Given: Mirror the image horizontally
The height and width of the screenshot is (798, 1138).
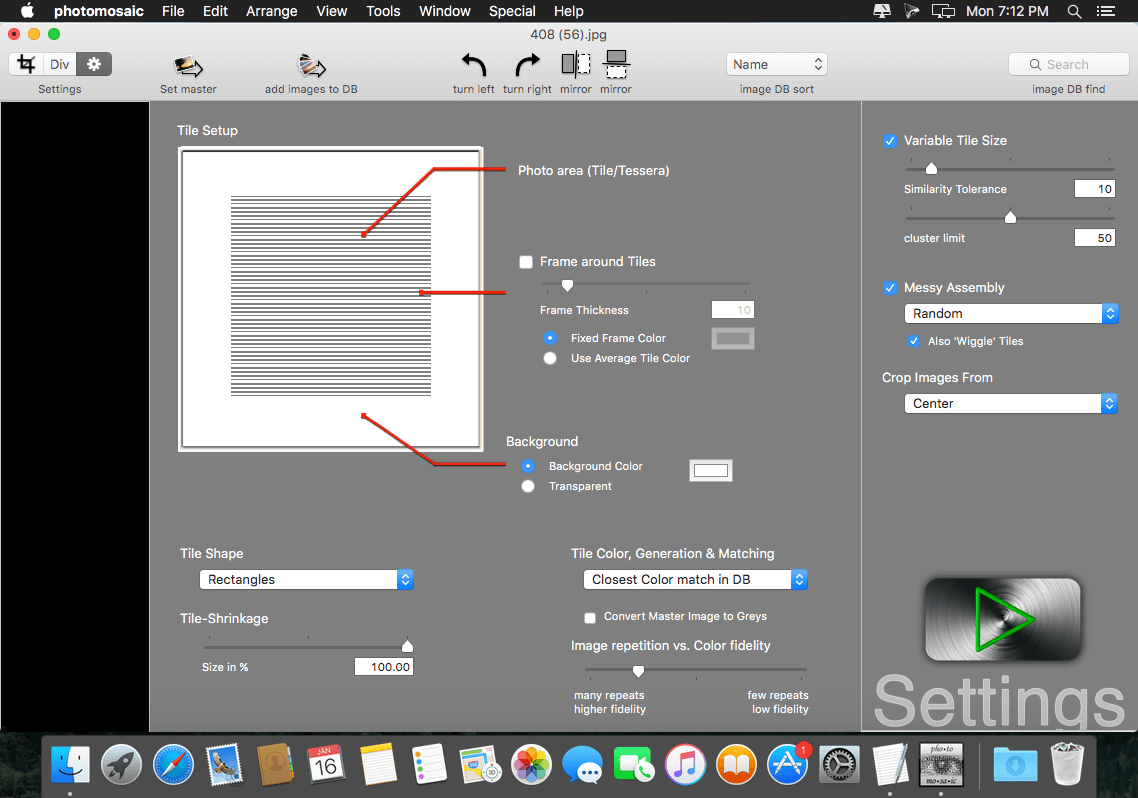Looking at the screenshot, I should [576, 65].
